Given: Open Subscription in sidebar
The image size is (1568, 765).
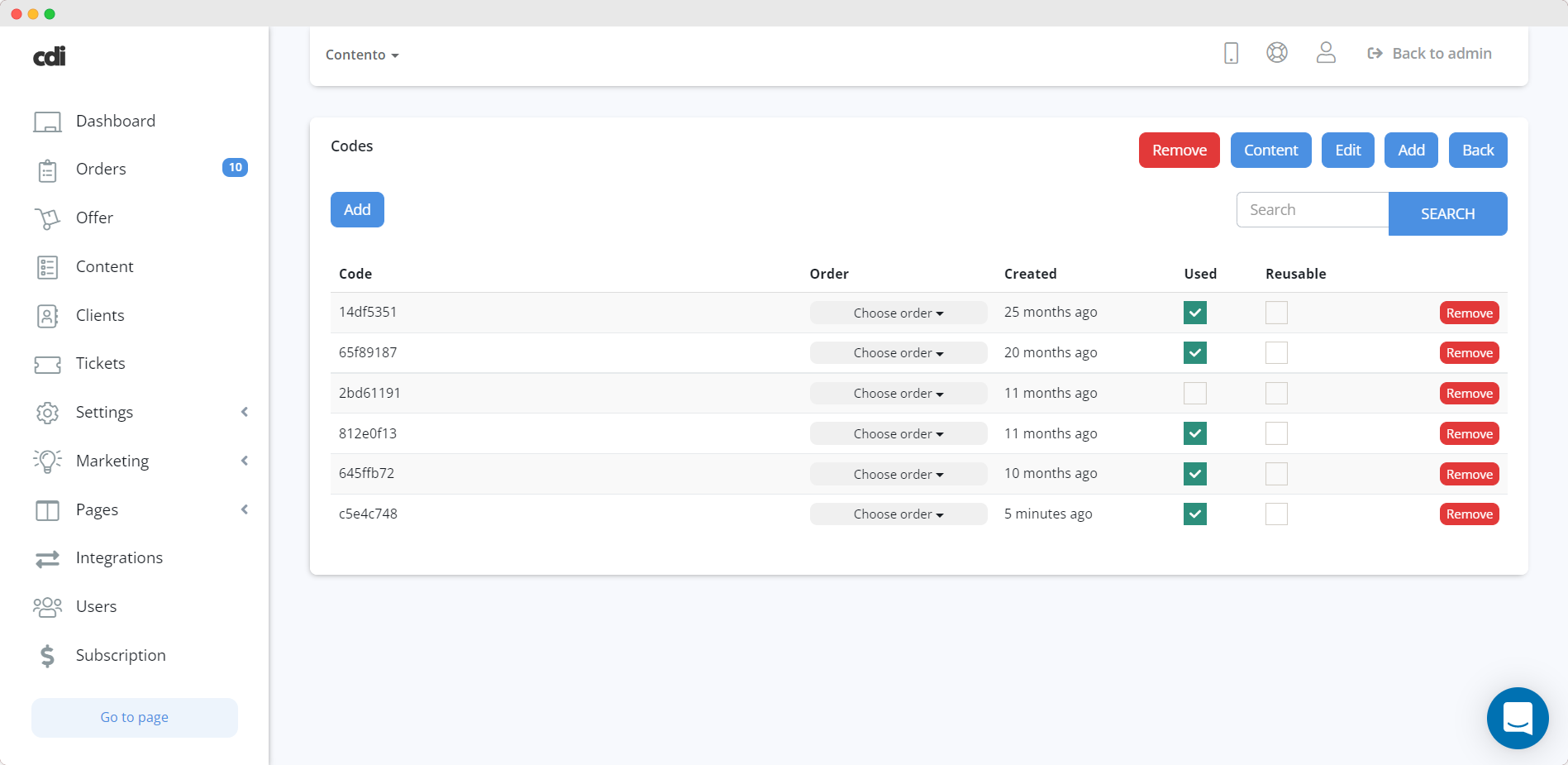Looking at the screenshot, I should pos(121,655).
